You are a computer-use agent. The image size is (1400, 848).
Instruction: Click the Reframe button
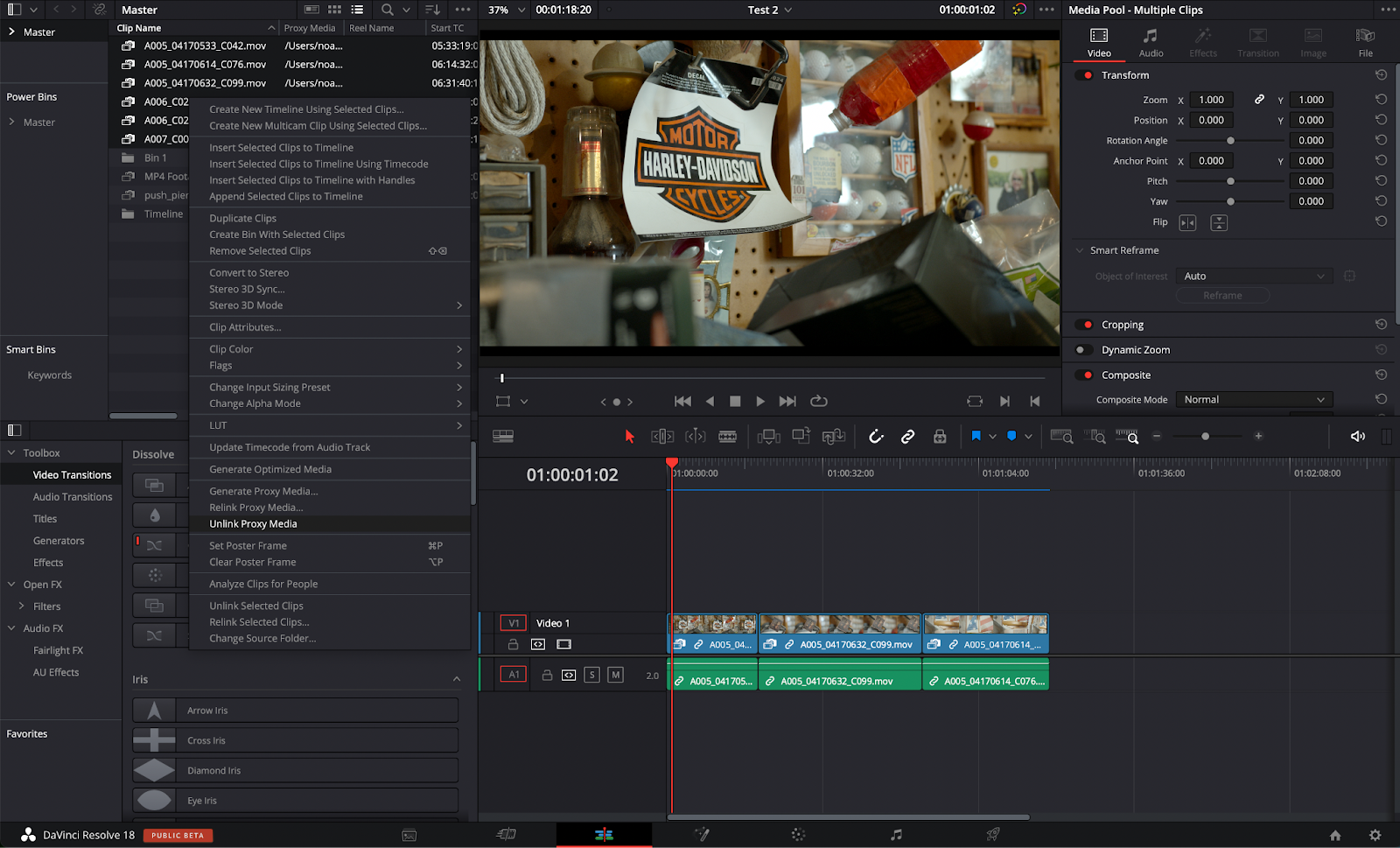(1222, 296)
